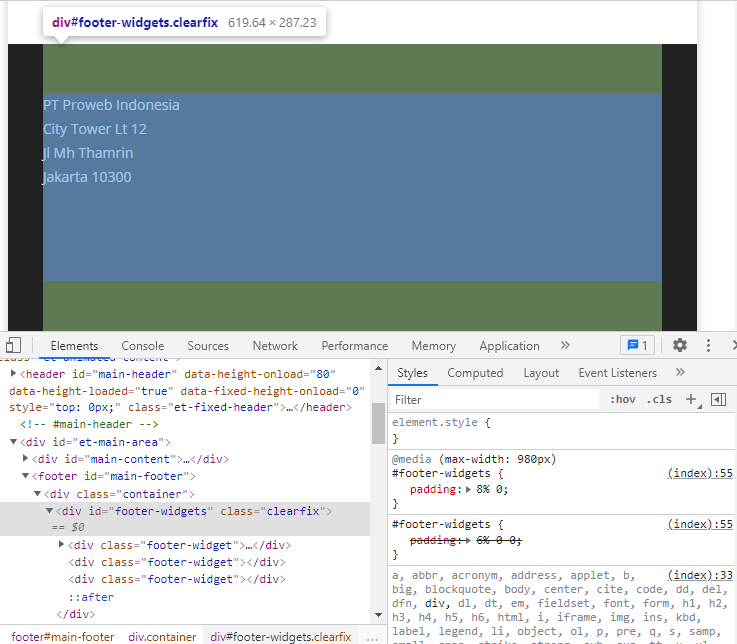This screenshot has height=644, width=737.
Task: Add a new style rule
Action: tap(691, 400)
